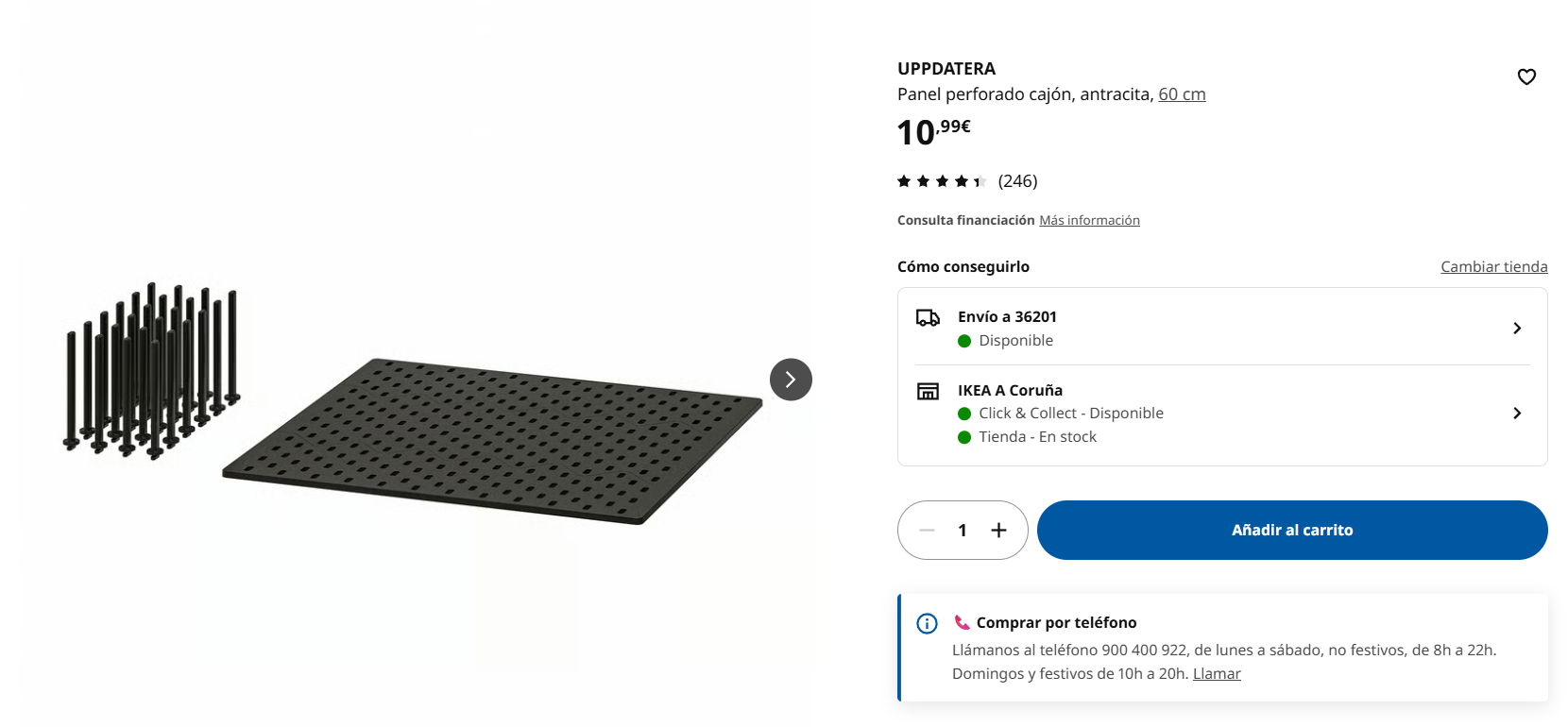Screen dimensions: 1568x727
Task: Expand IKEA A Coruña store availability
Action: (1222, 414)
